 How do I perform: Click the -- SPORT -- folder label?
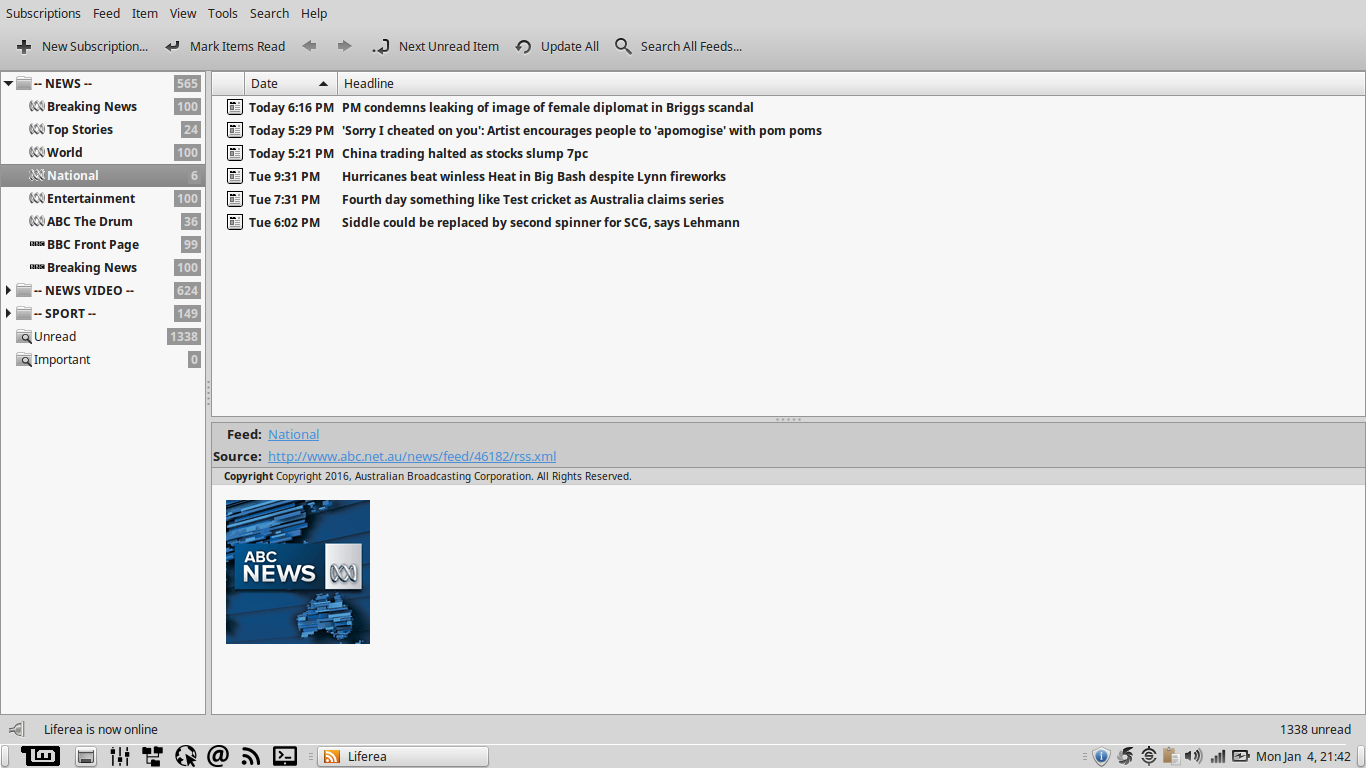coord(64,313)
